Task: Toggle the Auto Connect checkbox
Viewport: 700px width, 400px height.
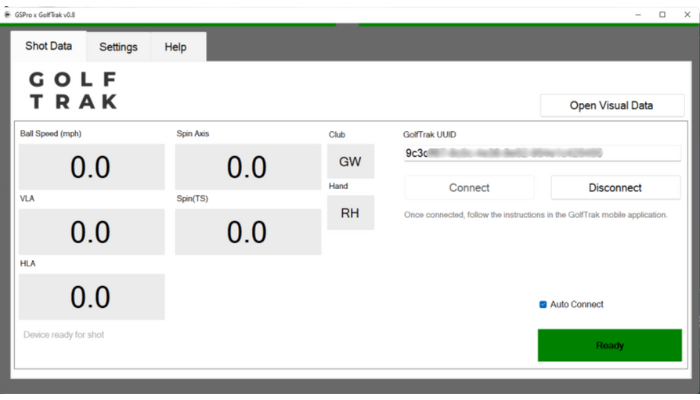Action: coord(543,304)
